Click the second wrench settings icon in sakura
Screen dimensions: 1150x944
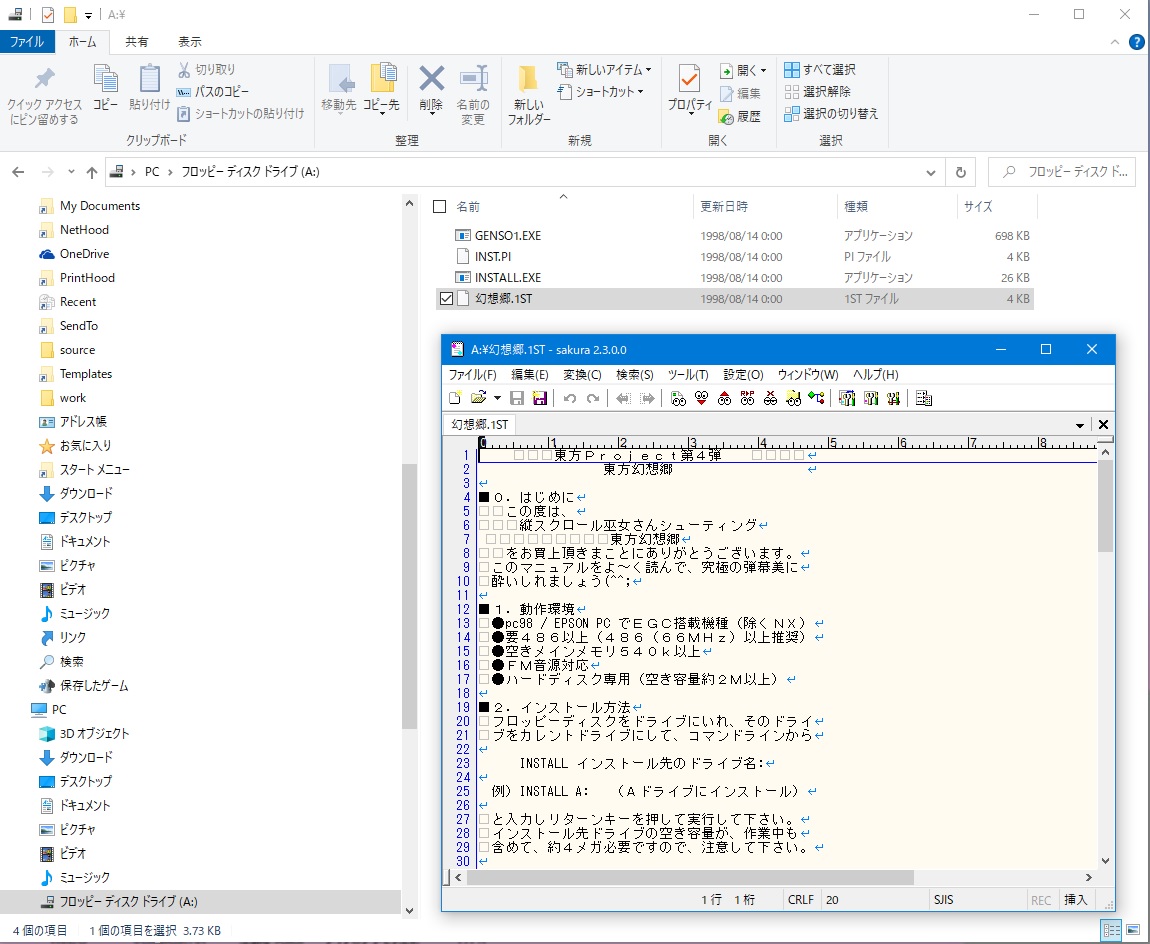click(x=871, y=398)
